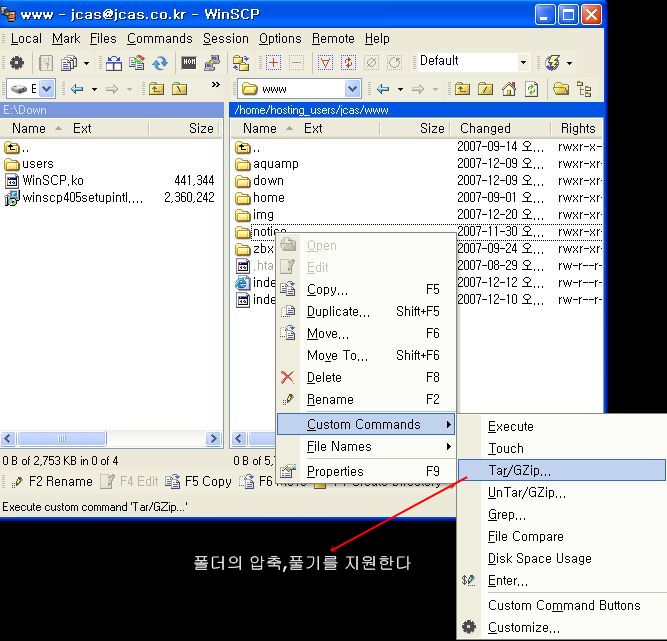Click remote back arrow button
Viewport: 667px width, 641px height.
click(383, 89)
